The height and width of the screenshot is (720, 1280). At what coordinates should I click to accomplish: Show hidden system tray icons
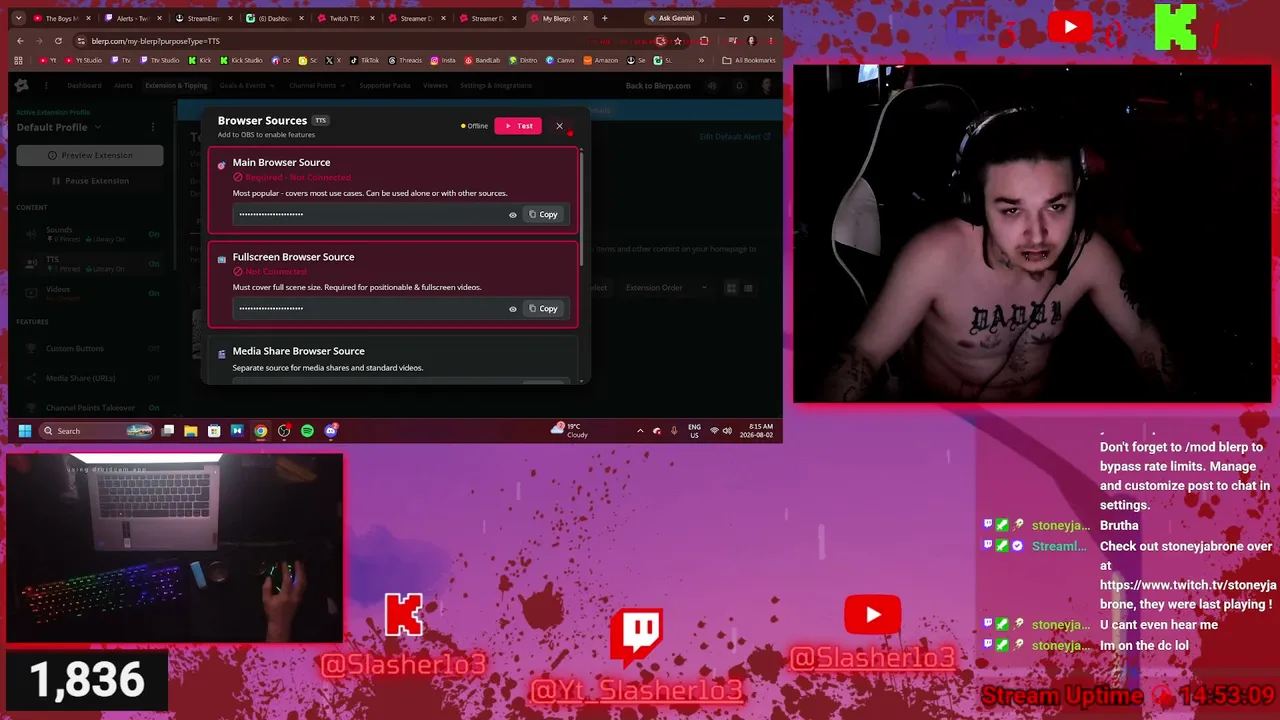[640, 431]
